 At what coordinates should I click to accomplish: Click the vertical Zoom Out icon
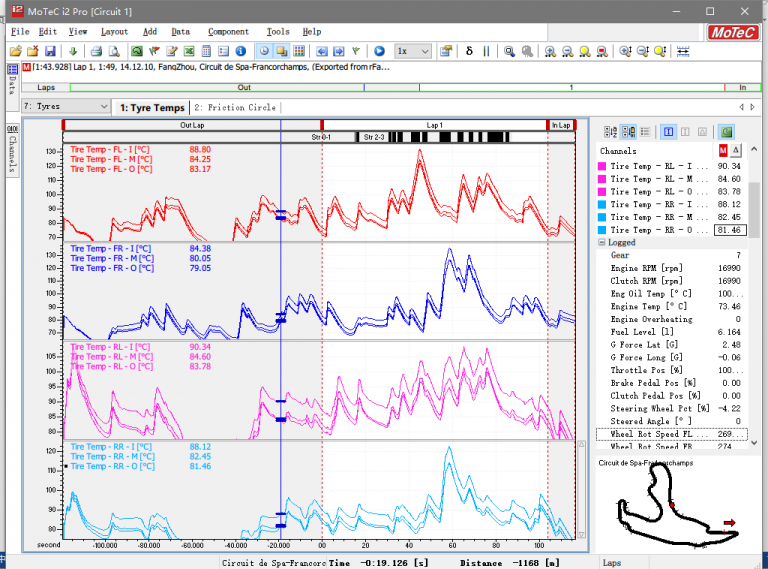pyautogui.click(x=643, y=51)
